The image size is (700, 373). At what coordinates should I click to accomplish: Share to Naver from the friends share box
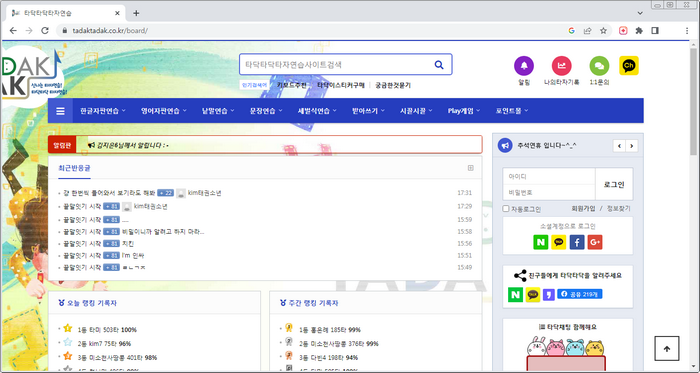pos(516,294)
